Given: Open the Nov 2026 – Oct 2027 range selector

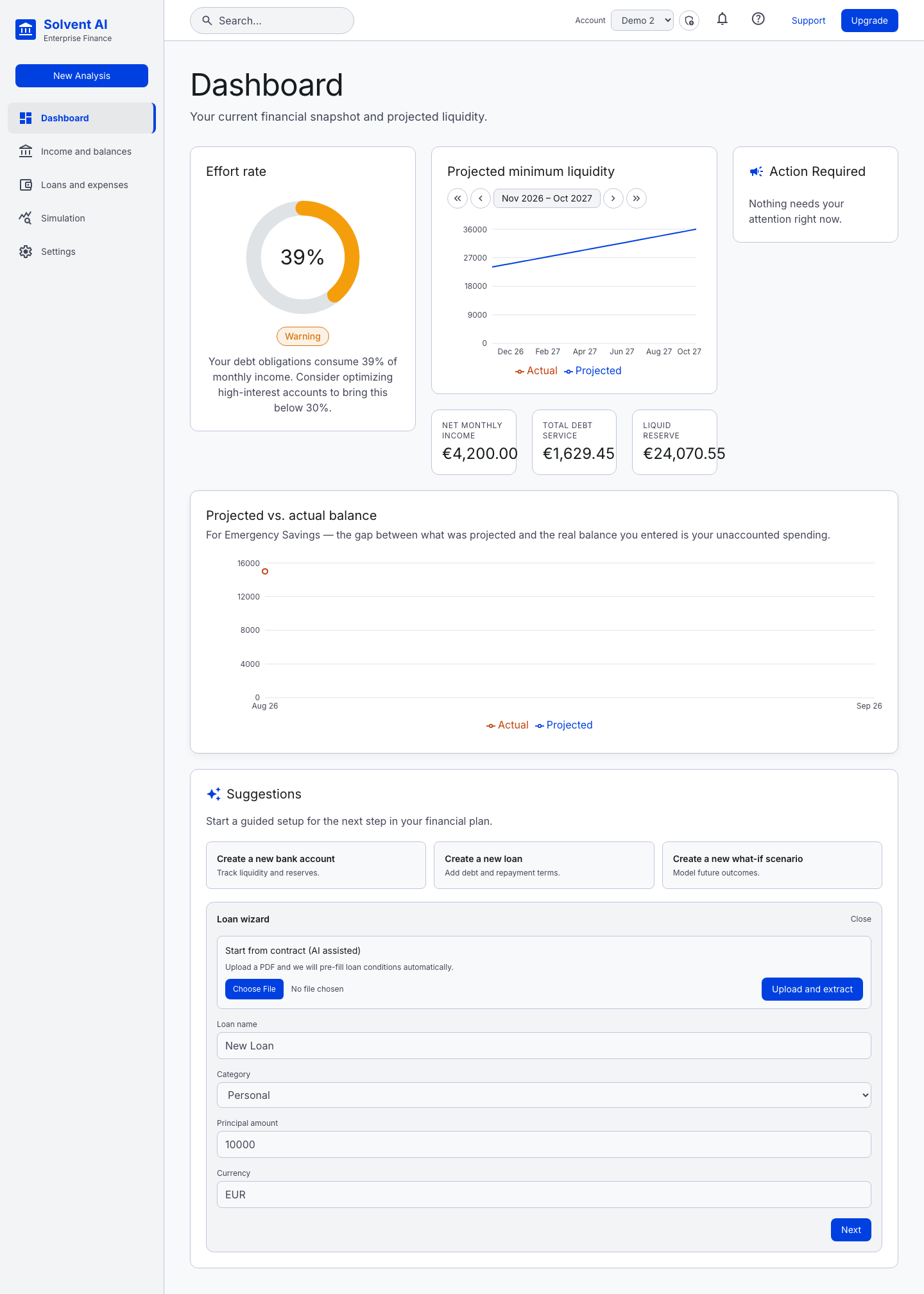Looking at the screenshot, I should click(547, 198).
